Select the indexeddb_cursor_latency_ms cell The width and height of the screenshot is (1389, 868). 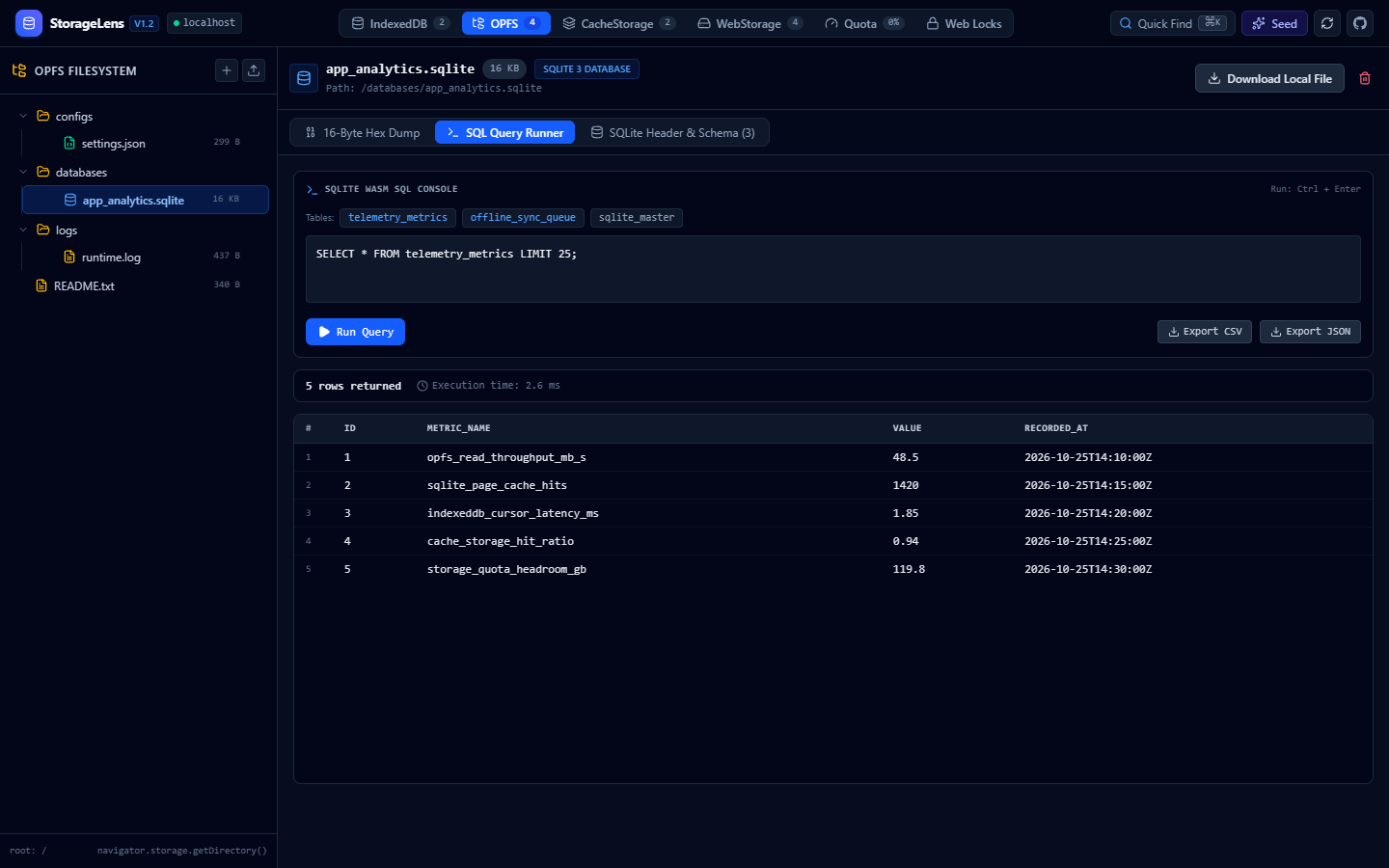point(513,513)
